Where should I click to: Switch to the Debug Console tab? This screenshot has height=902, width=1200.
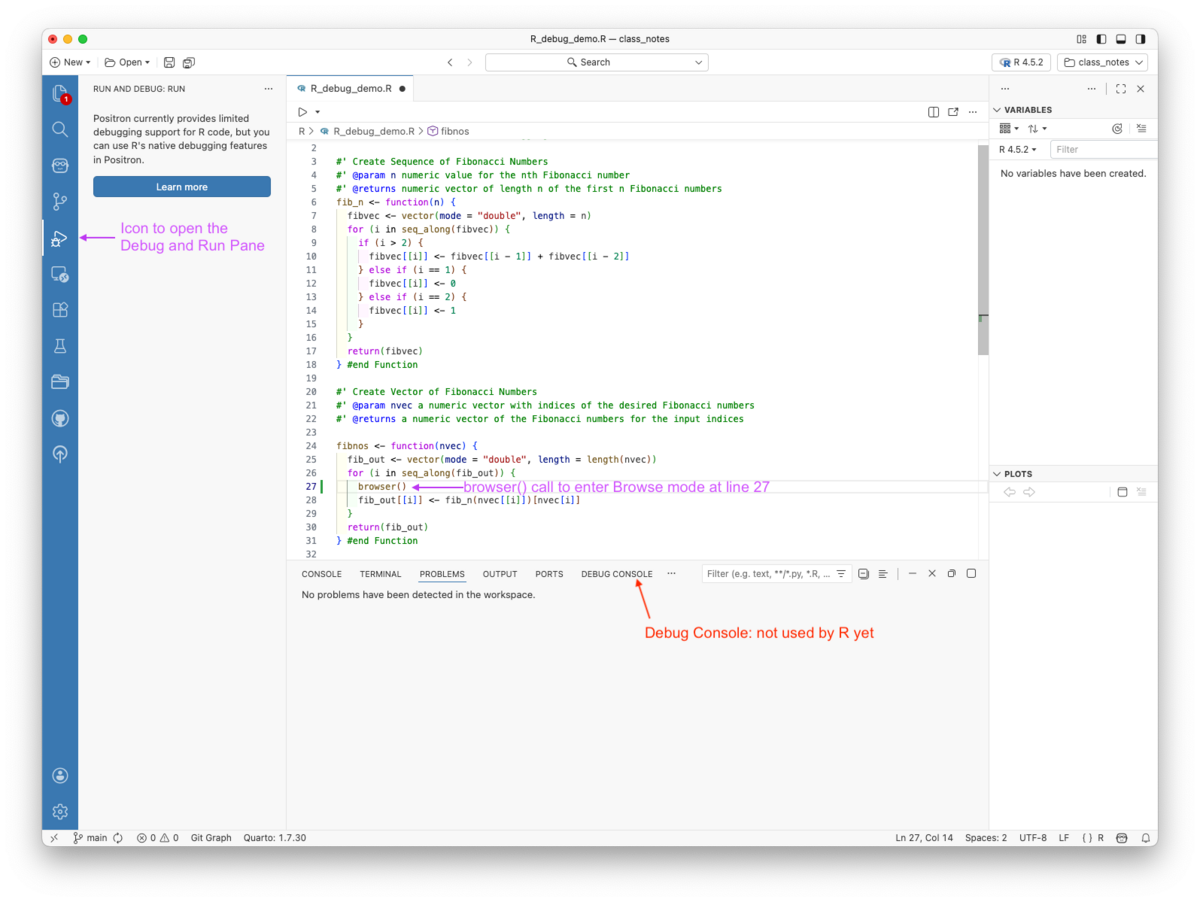[x=616, y=574]
